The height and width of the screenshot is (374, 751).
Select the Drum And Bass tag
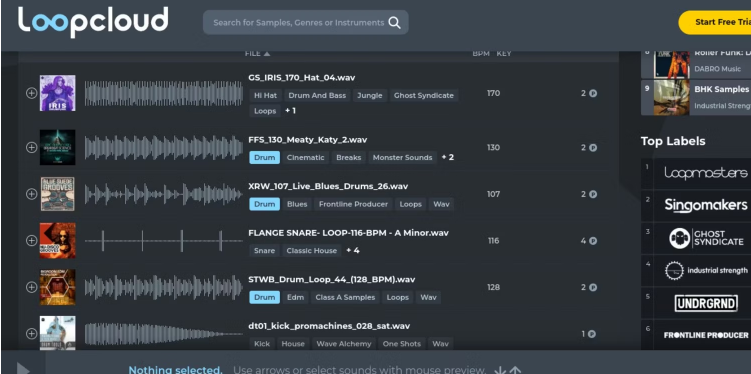click(x=317, y=95)
